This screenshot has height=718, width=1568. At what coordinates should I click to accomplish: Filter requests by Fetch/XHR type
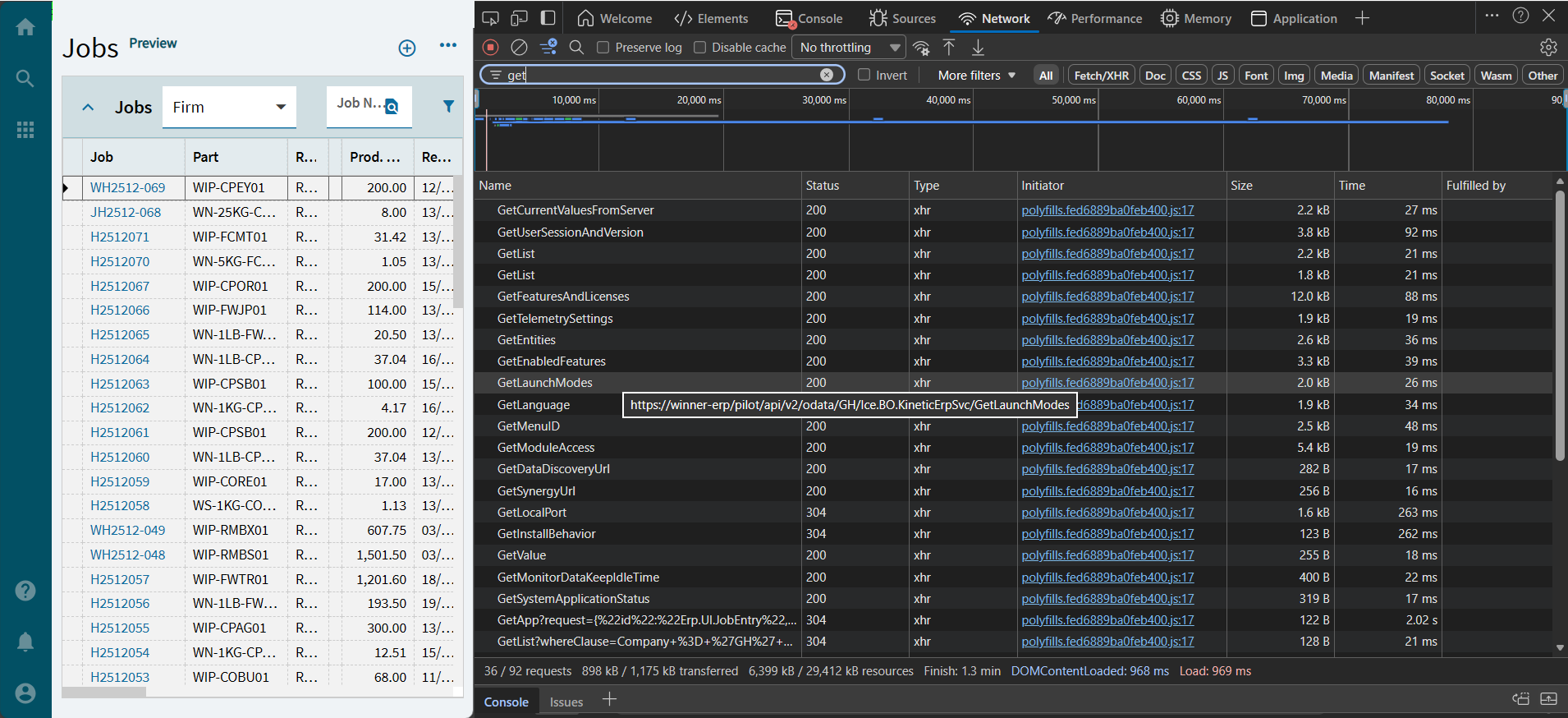[x=1101, y=75]
